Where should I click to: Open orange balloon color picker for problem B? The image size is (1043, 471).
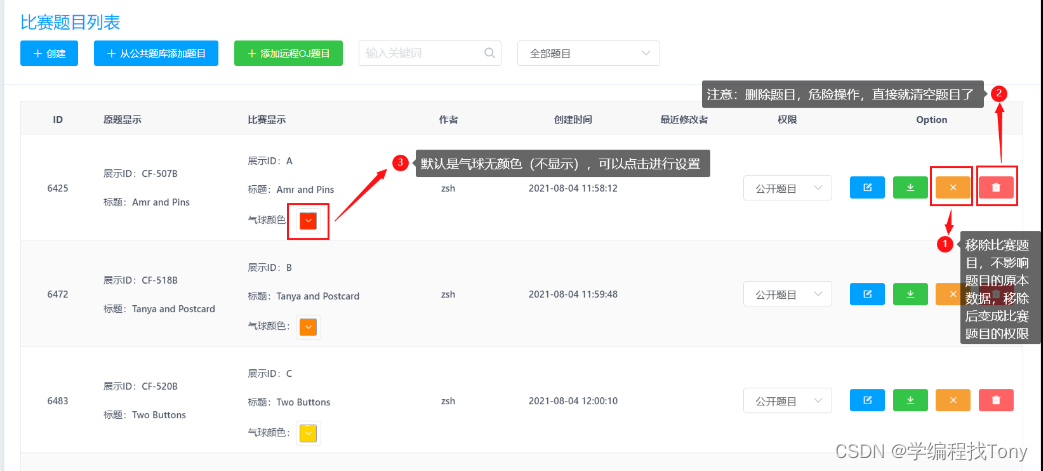[x=309, y=327]
